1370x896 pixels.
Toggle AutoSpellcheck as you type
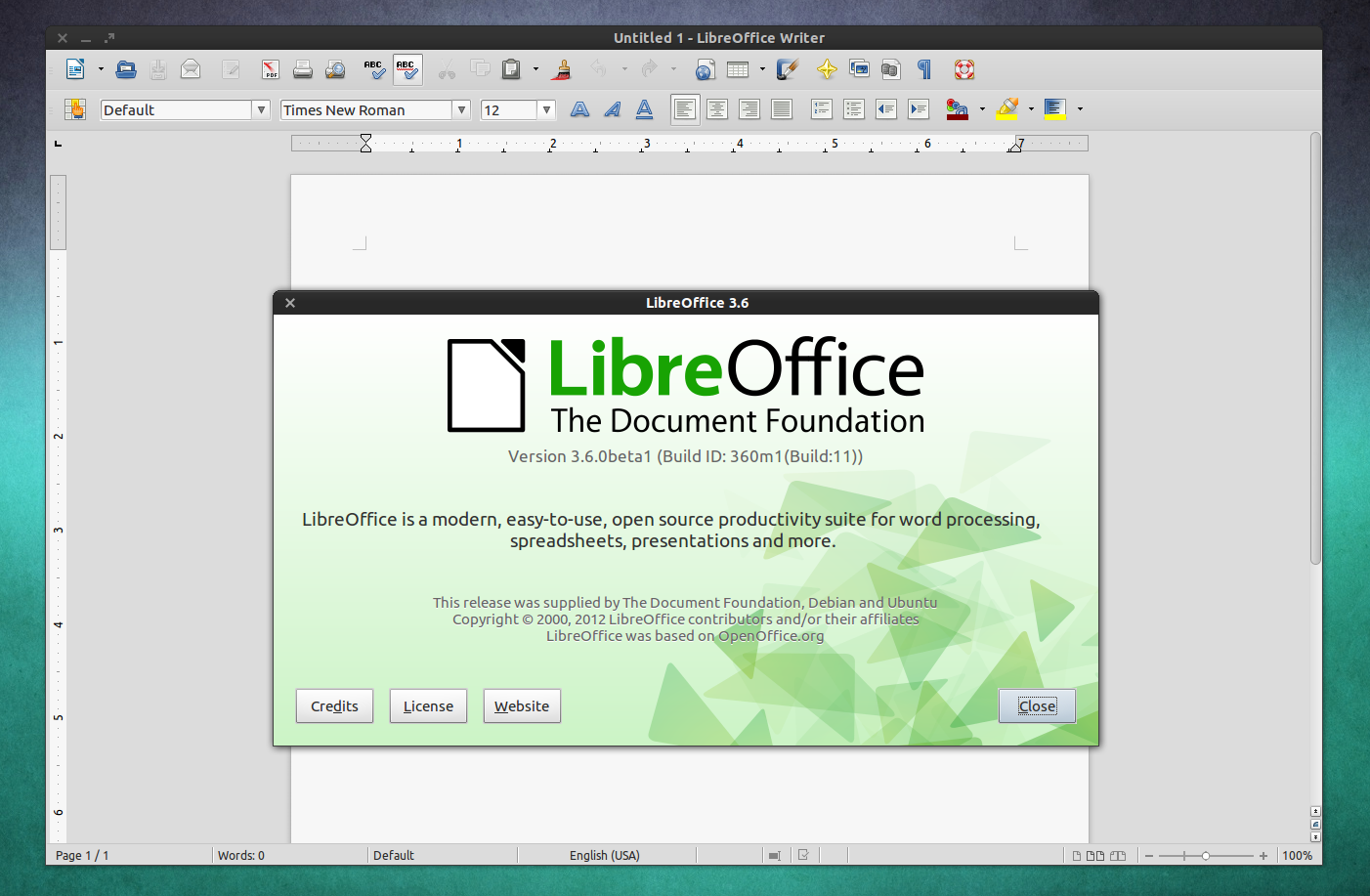[x=407, y=69]
